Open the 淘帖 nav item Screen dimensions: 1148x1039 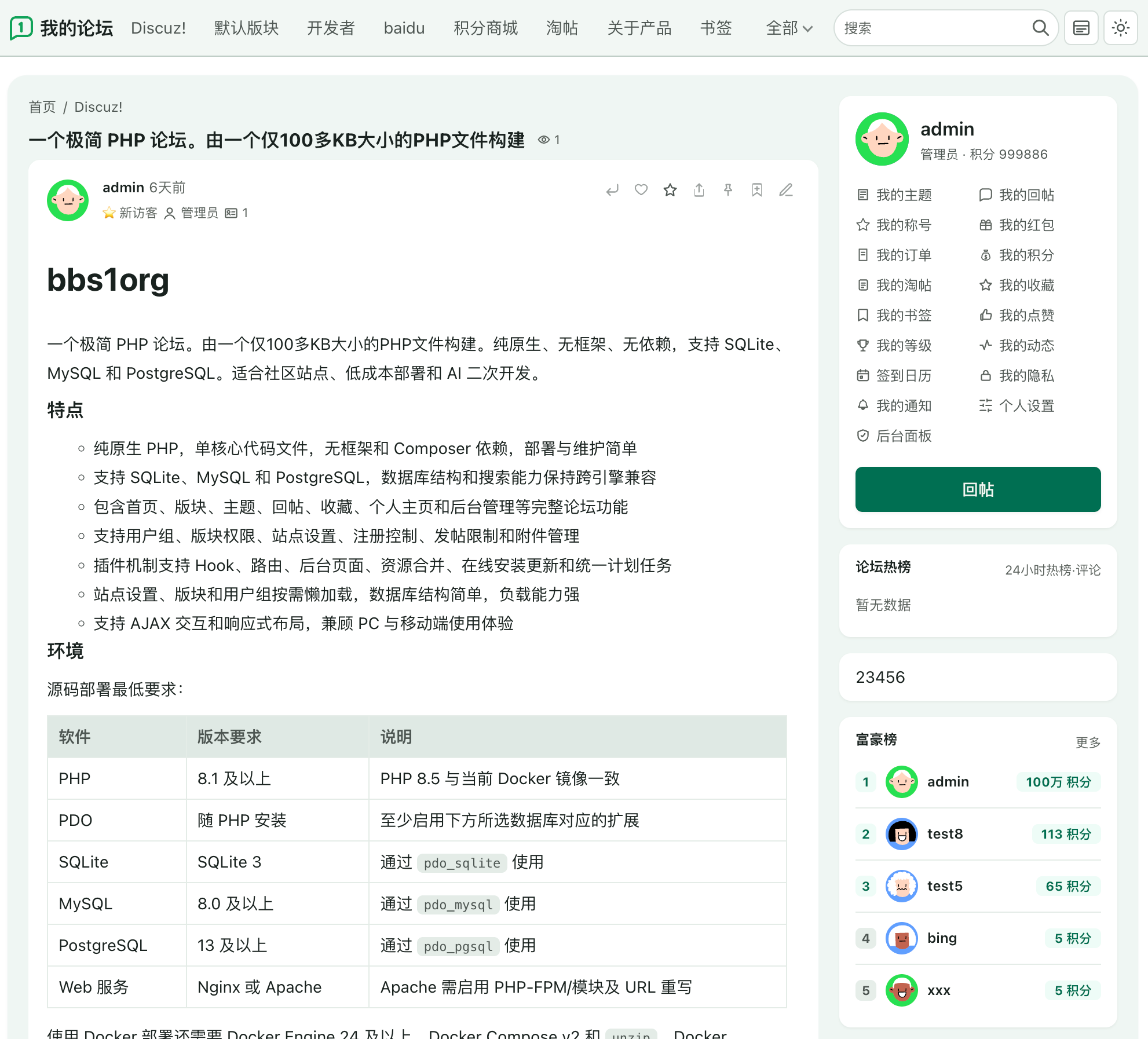562,28
